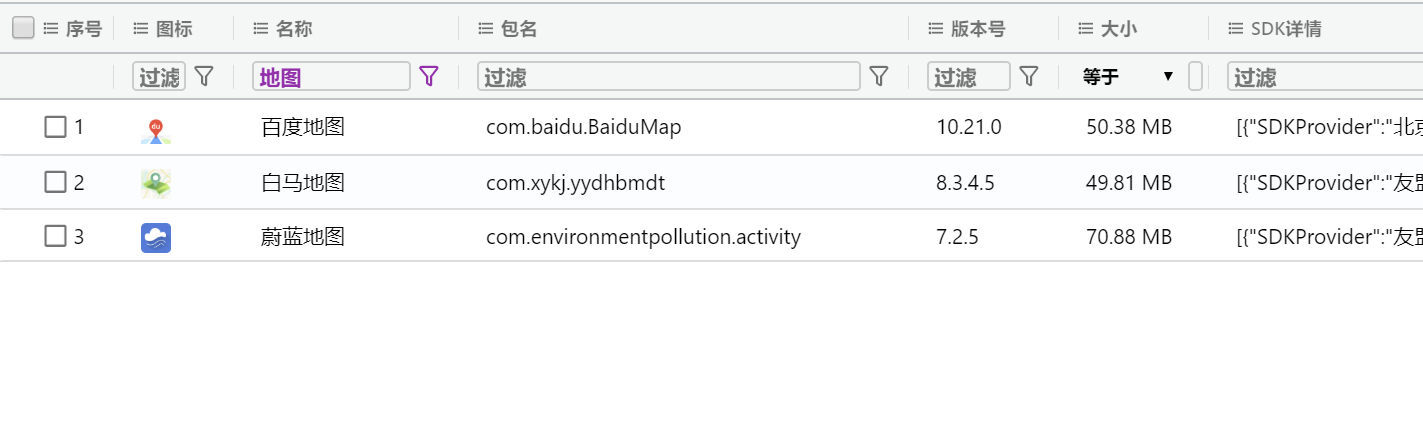Click the purple filter funnel for 名称
Image resolution: width=1423 pixels, height=430 pixels.
[x=429, y=76]
